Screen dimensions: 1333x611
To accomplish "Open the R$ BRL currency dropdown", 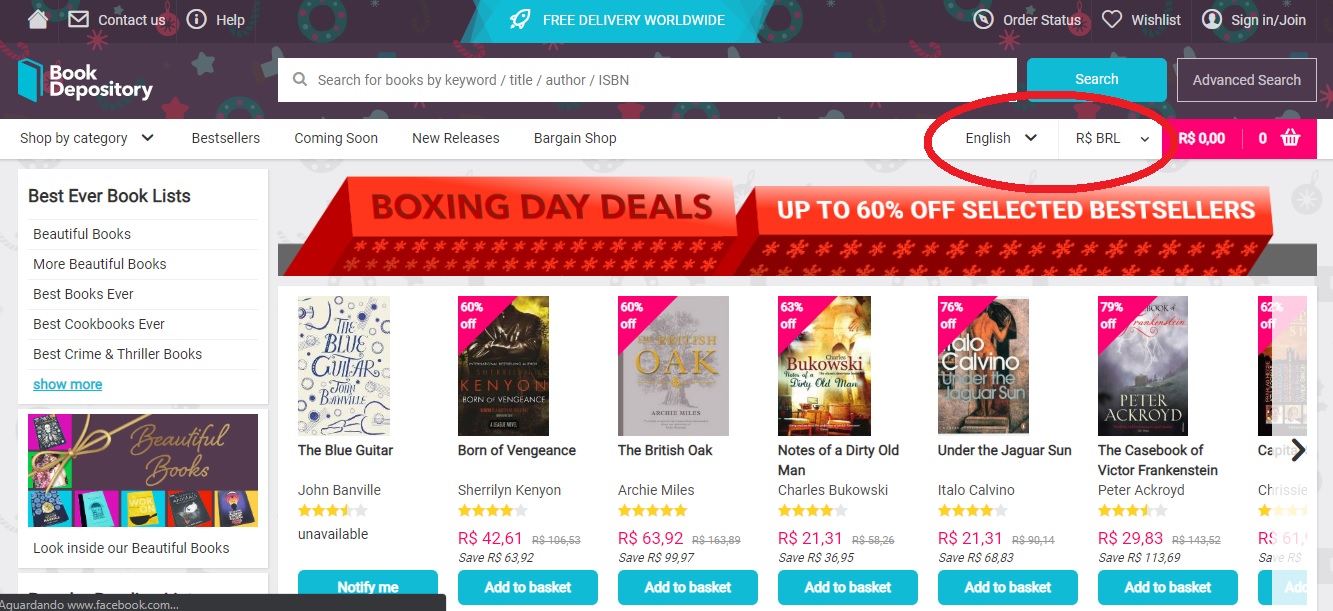I will [x=1112, y=138].
